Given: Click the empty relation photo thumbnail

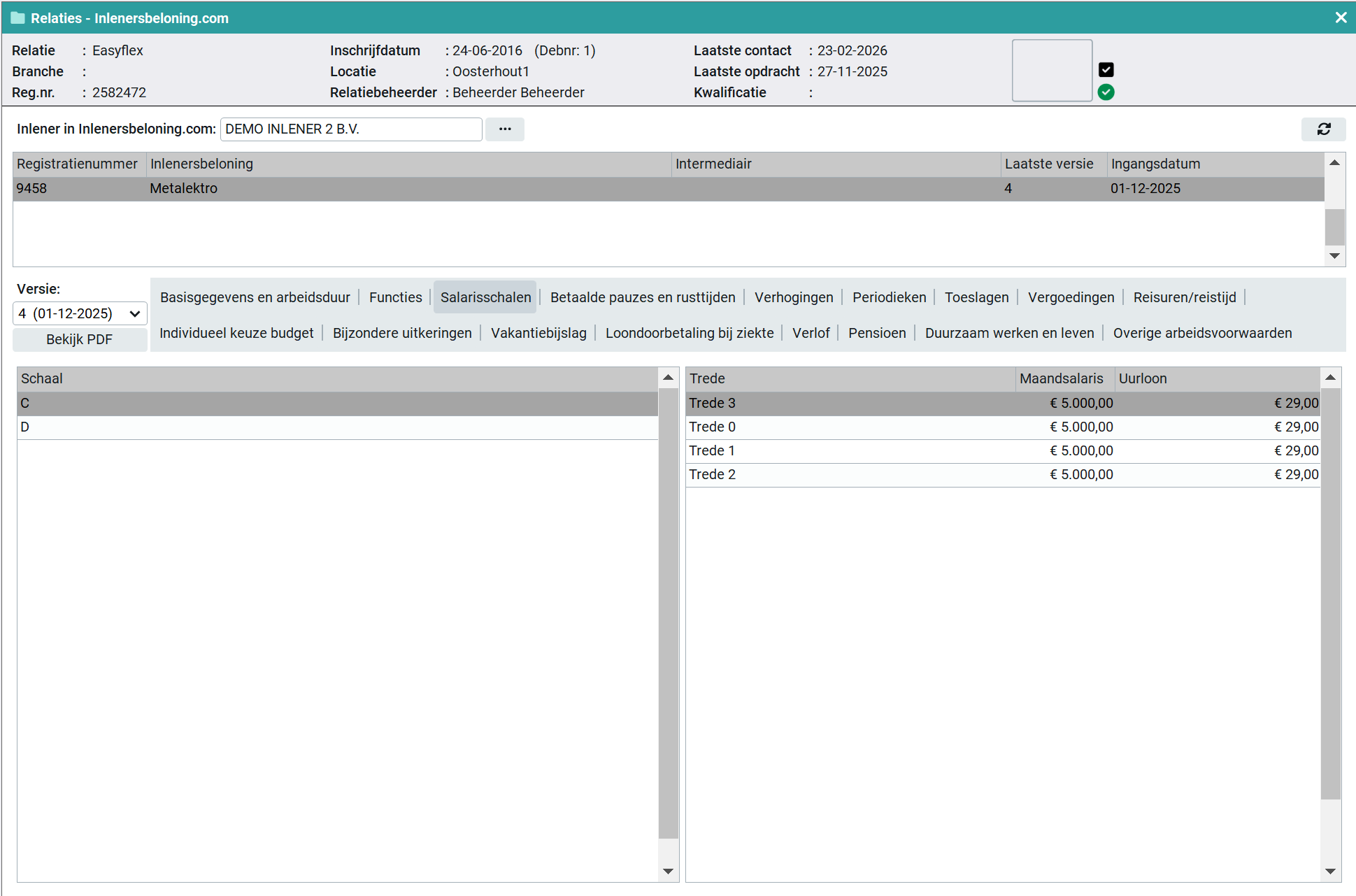Looking at the screenshot, I should [1052, 71].
